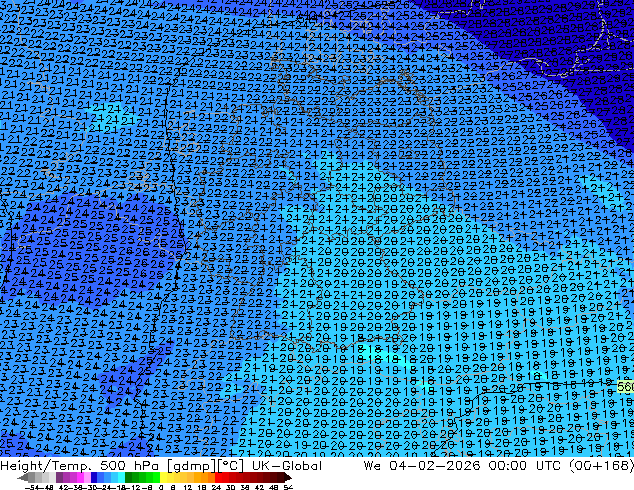Viewport: 634px width, 490px height.
Task: Click the gray left arrow of color scale
Action: point(23,478)
